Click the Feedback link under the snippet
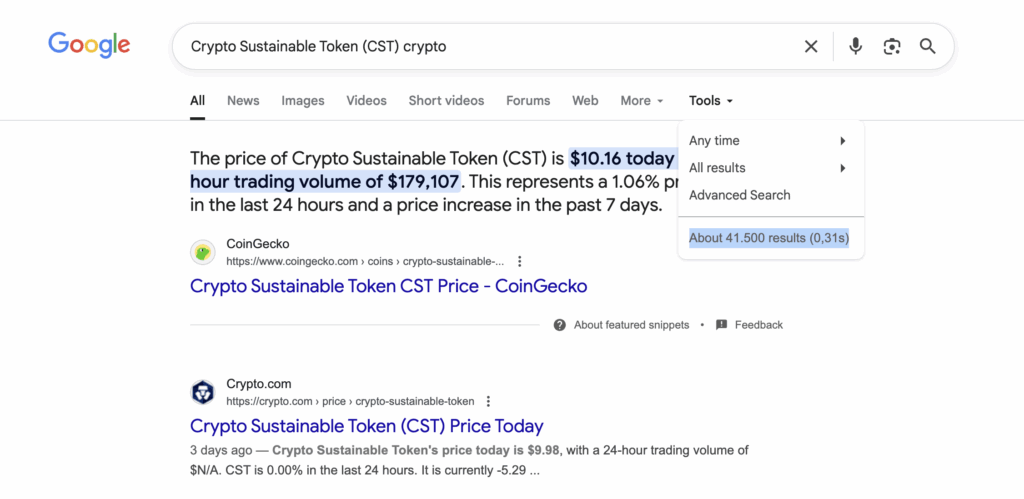The width and height of the screenshot is (1024, 499). (x=758, y=325)
